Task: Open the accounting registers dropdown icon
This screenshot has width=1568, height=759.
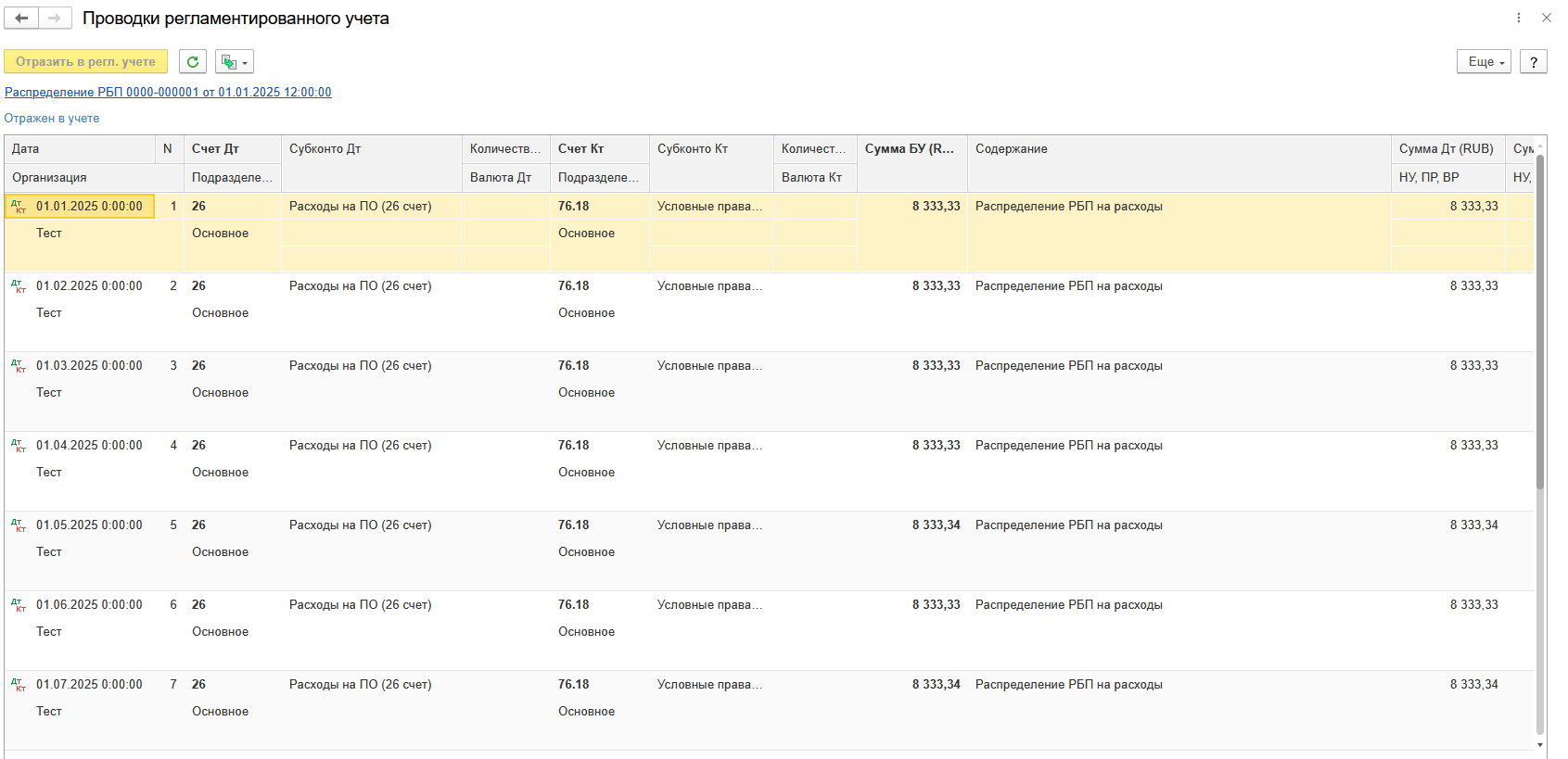Action: point(234,61)
